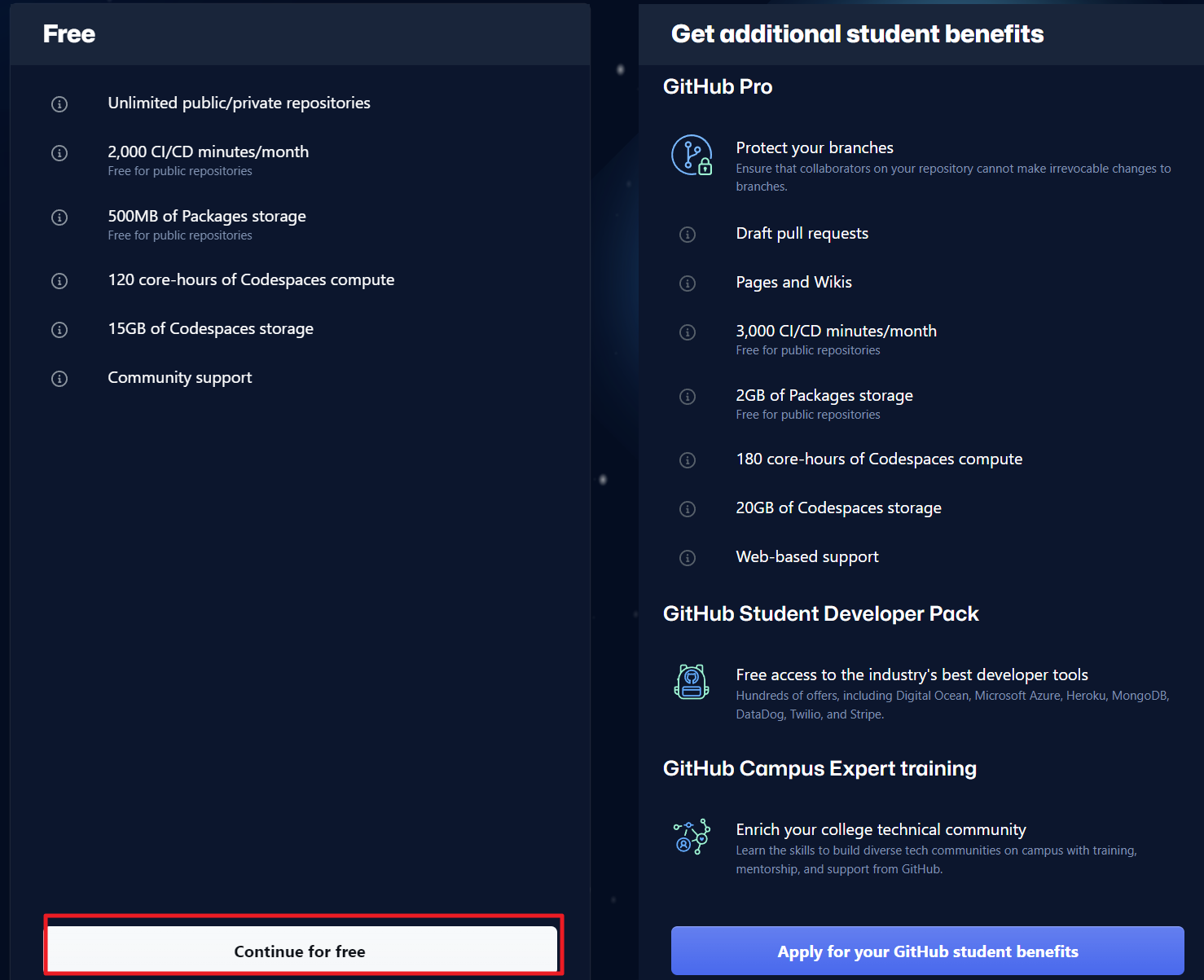Click the Protect your branches text

[815, 147]
